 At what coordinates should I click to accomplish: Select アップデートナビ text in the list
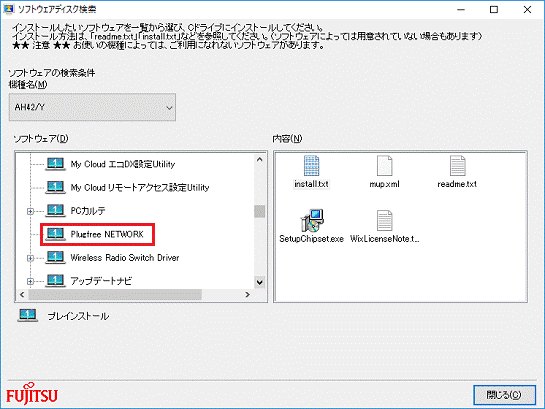tap(101, 281)
